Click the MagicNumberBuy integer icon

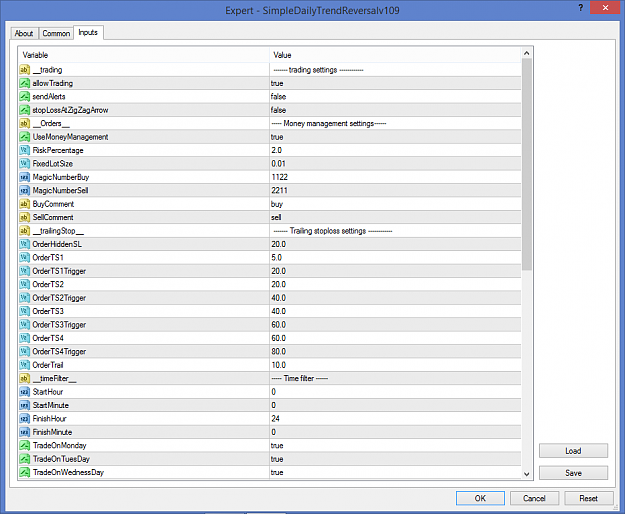pos(25,177)
